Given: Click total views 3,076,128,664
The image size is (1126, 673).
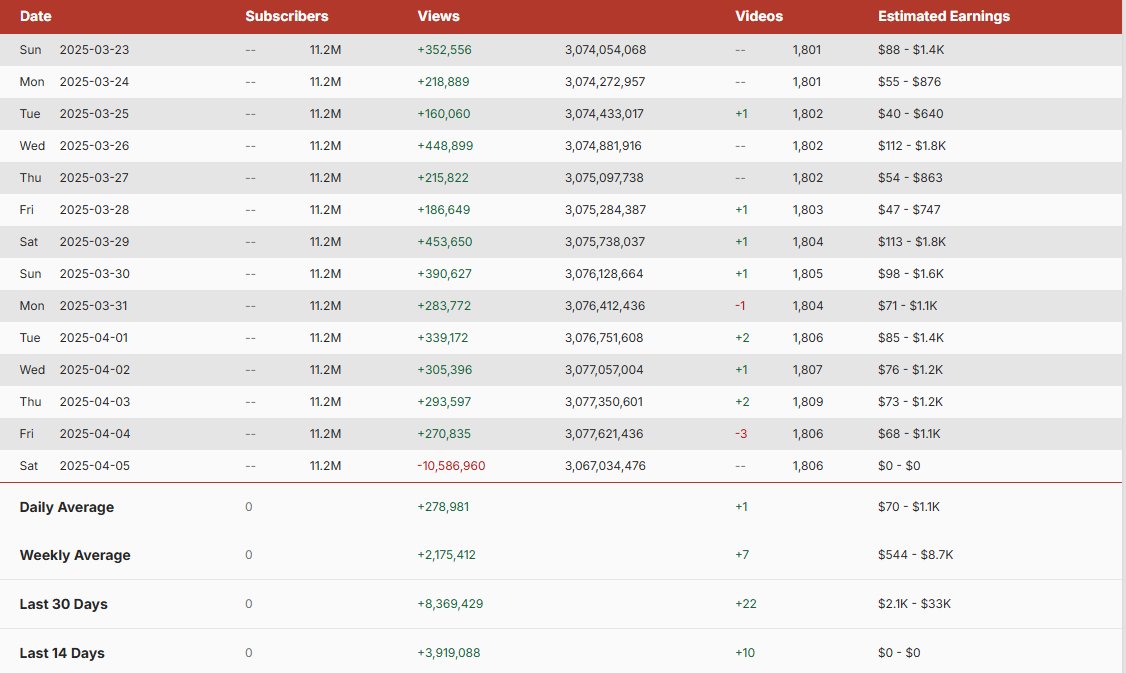Looking at the screenshot, I should (x=604, y=274).
